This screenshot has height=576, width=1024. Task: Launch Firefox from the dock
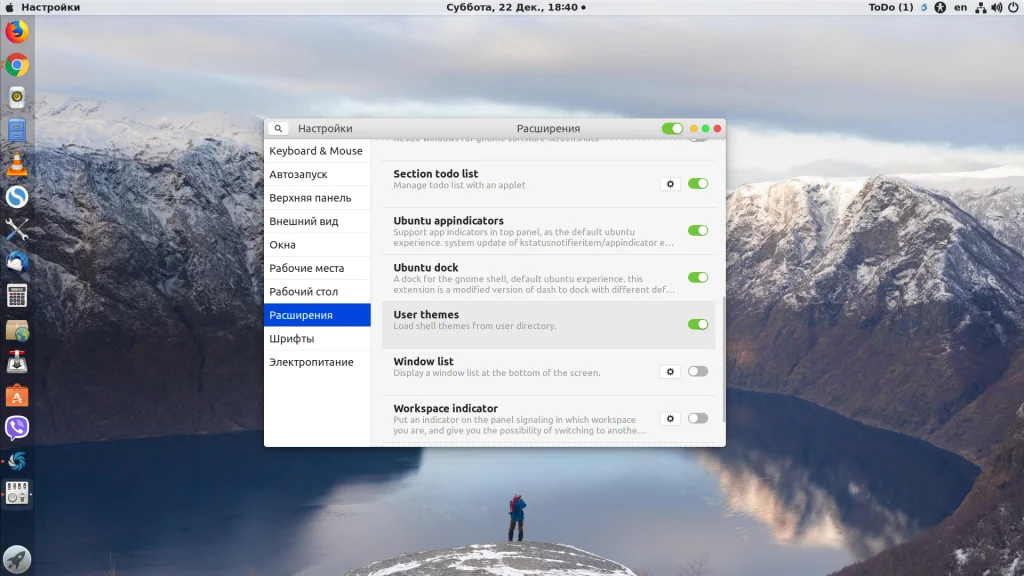[x=17, y=32]
